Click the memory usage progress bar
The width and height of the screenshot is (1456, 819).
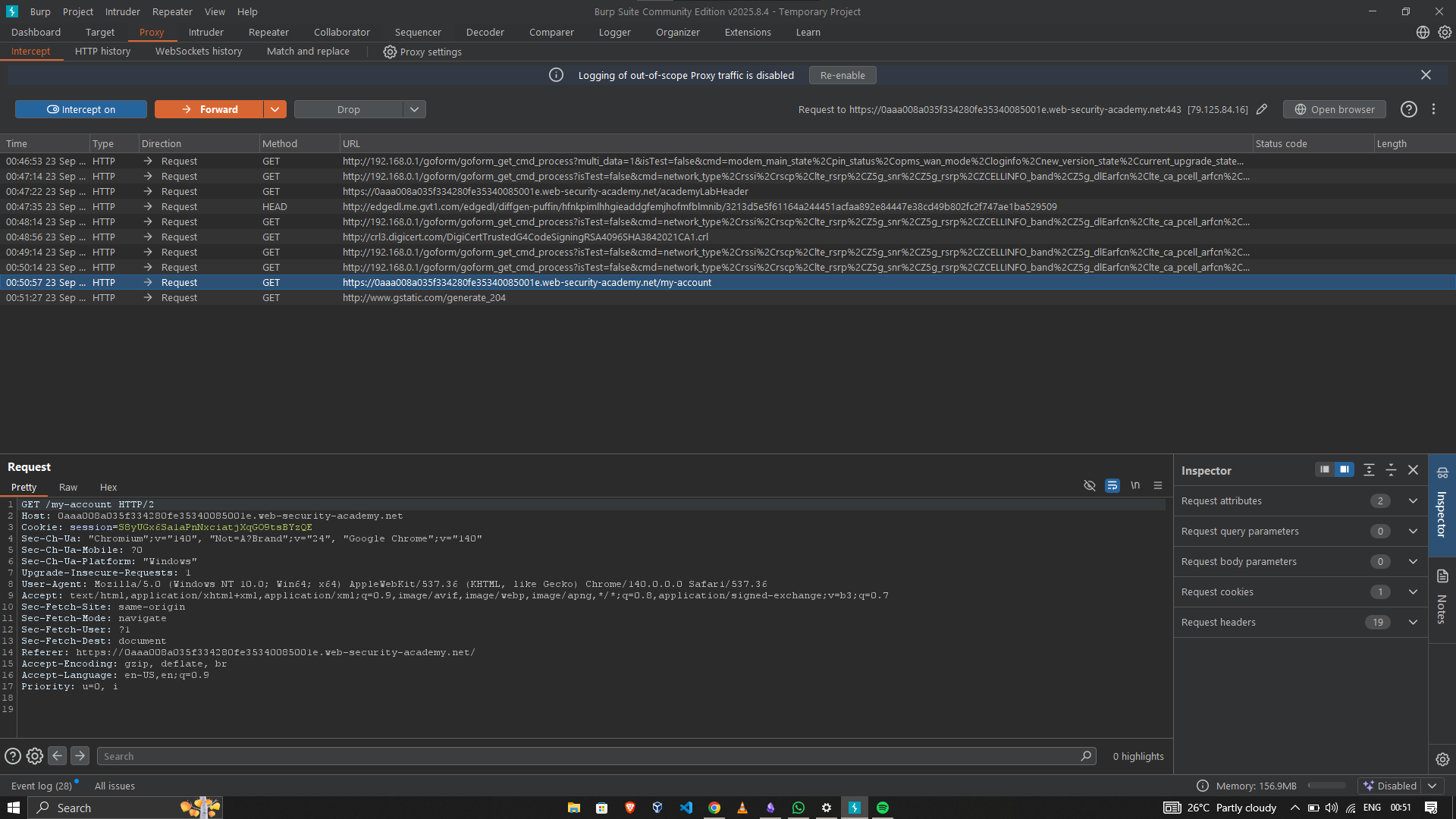click(1327, 786)
